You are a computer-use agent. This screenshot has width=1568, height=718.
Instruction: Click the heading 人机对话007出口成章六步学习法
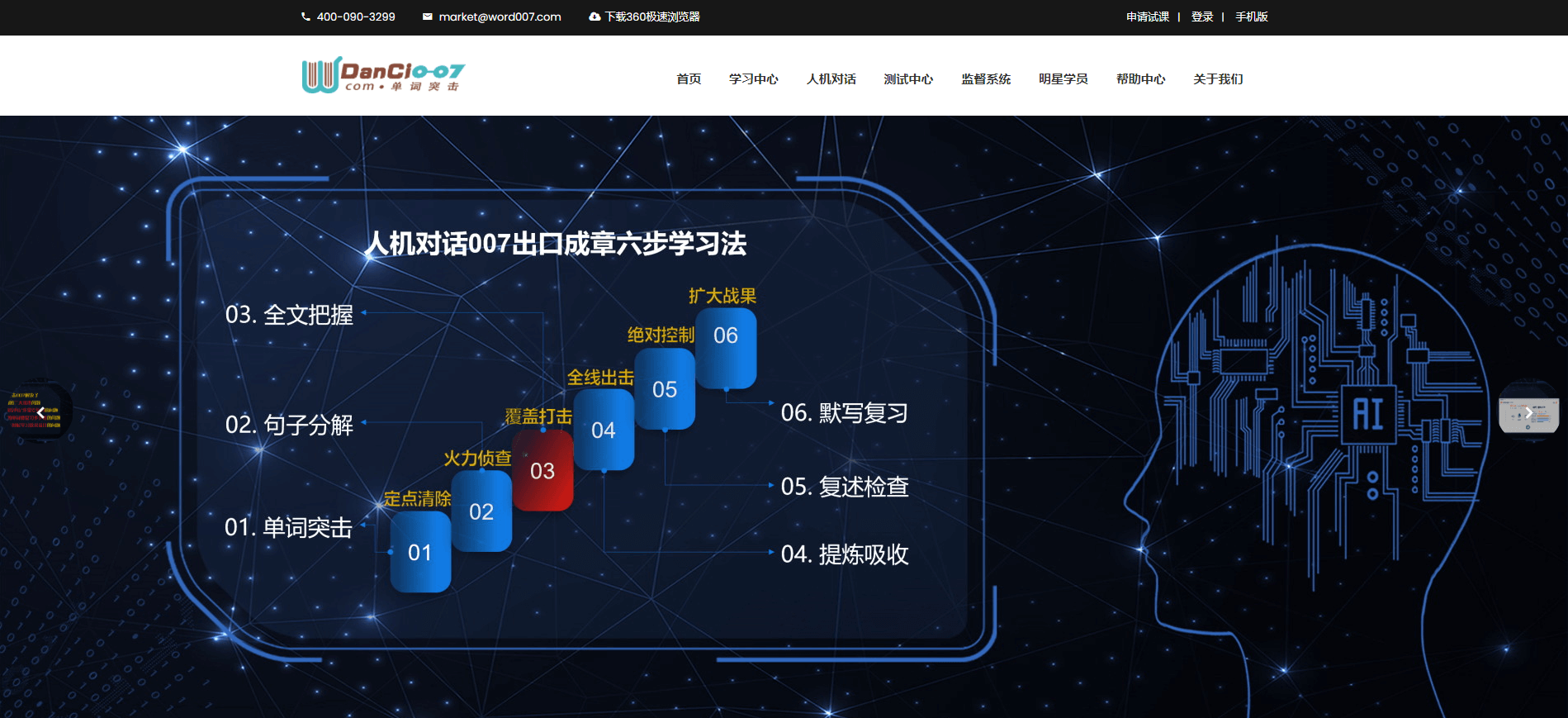pyautogui.click(x=556, y=244)
